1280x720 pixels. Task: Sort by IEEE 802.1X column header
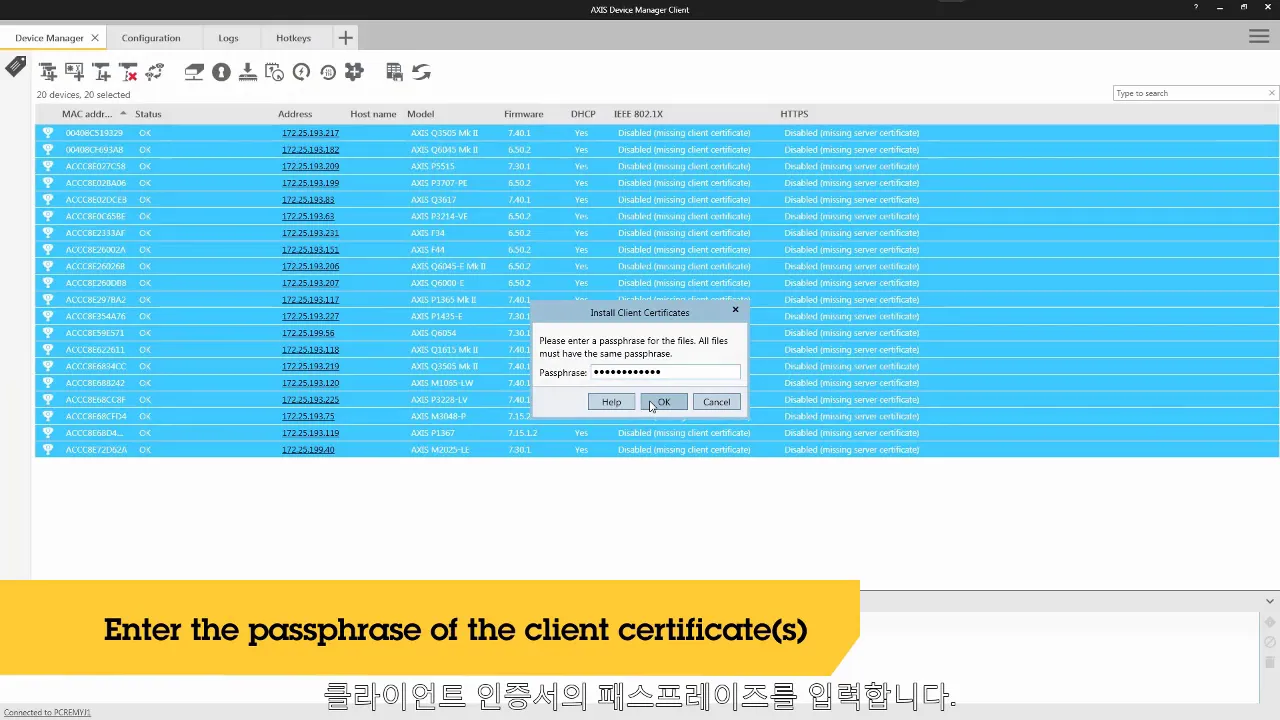tap(638, 114)
